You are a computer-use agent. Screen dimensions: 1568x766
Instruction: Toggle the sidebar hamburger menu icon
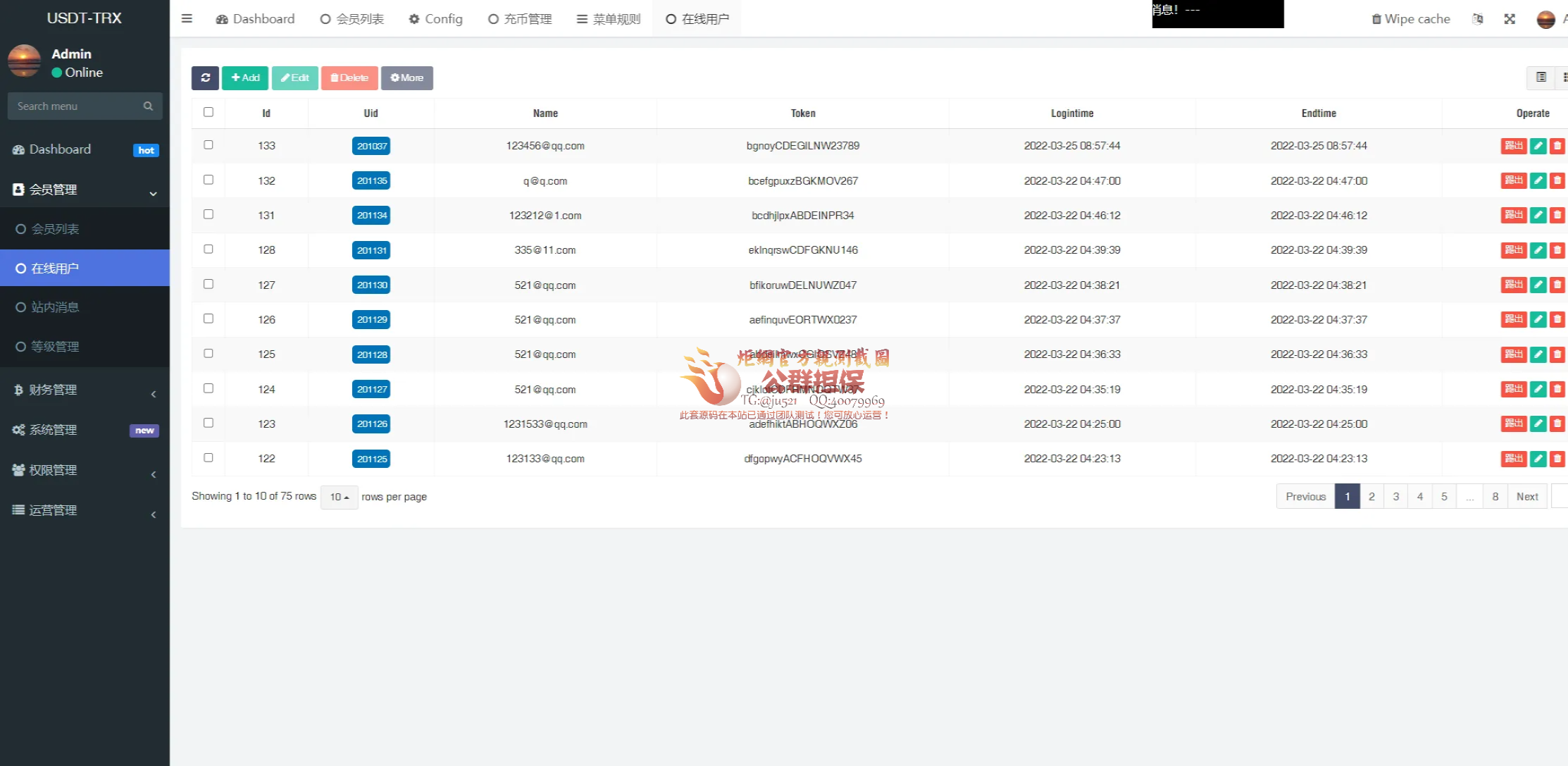pyautogui.click(x=187, y=19)
